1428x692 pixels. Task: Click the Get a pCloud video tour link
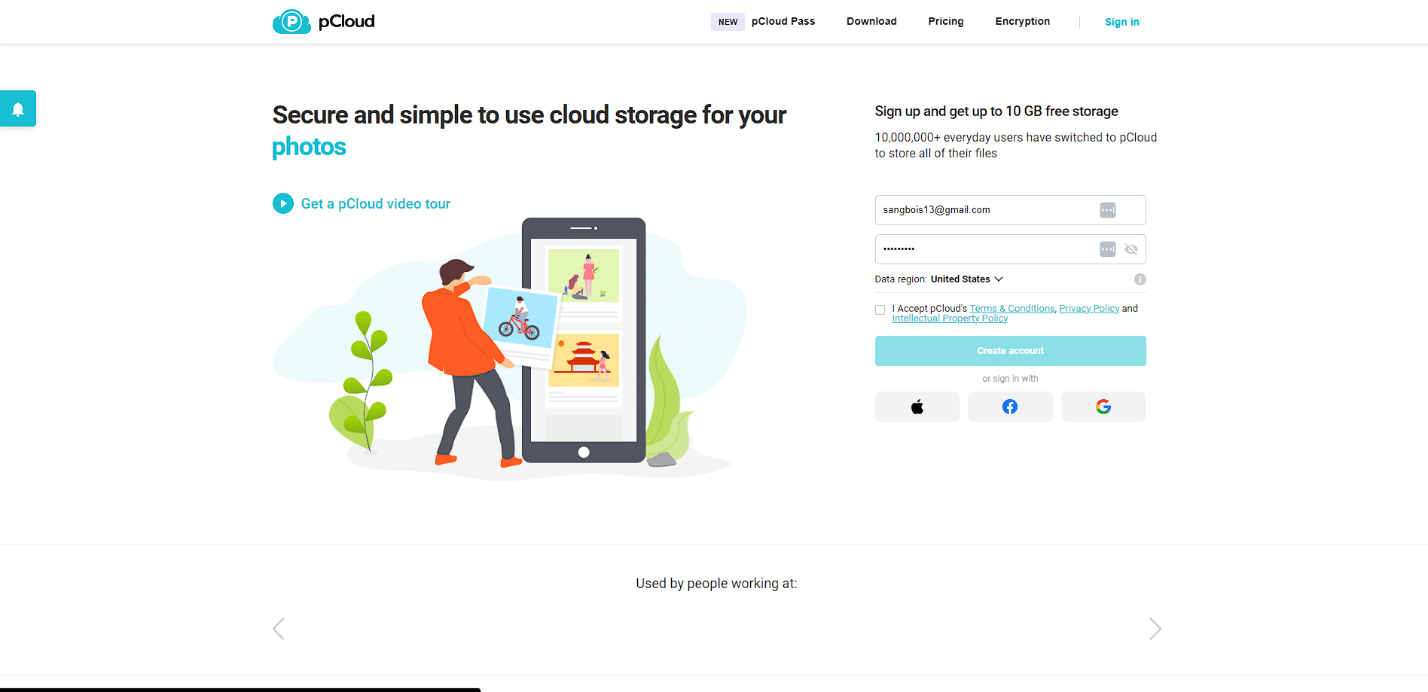click(376, 203)
